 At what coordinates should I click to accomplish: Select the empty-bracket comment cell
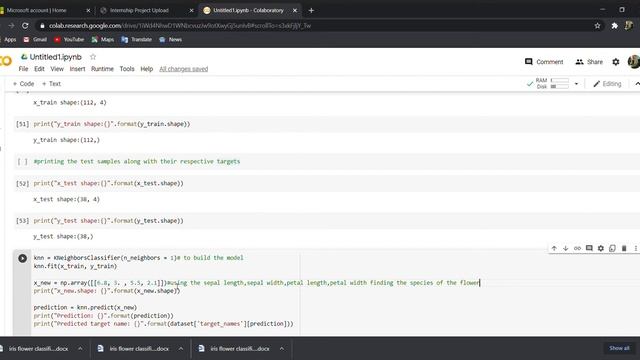point(327,162)
